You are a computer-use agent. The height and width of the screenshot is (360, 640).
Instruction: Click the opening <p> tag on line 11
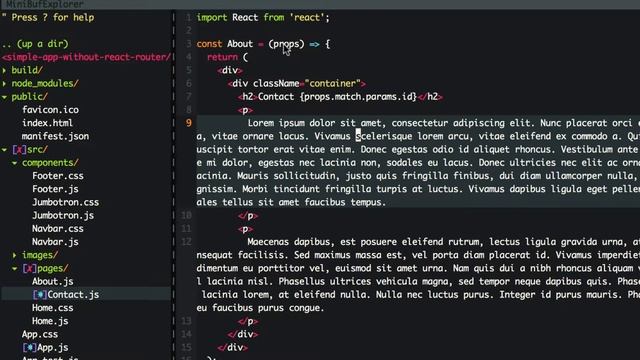coord(245,229)
